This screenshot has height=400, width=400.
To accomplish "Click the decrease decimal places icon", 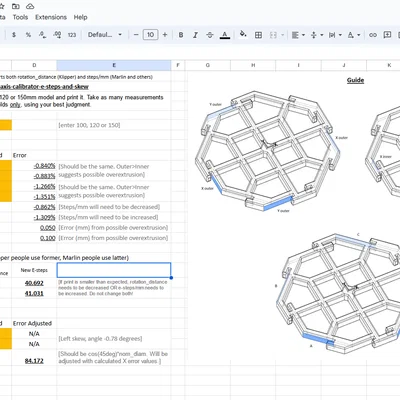I will pos(42,35).
